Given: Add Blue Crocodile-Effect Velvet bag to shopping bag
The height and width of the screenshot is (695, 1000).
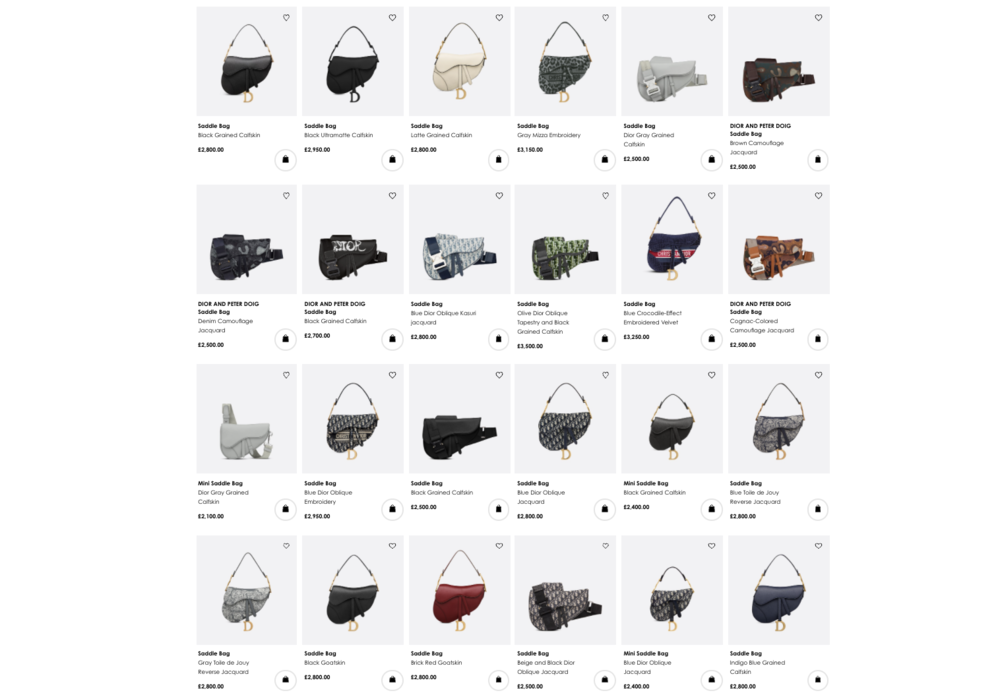Looking at the screenshot, I should point(712,339).
